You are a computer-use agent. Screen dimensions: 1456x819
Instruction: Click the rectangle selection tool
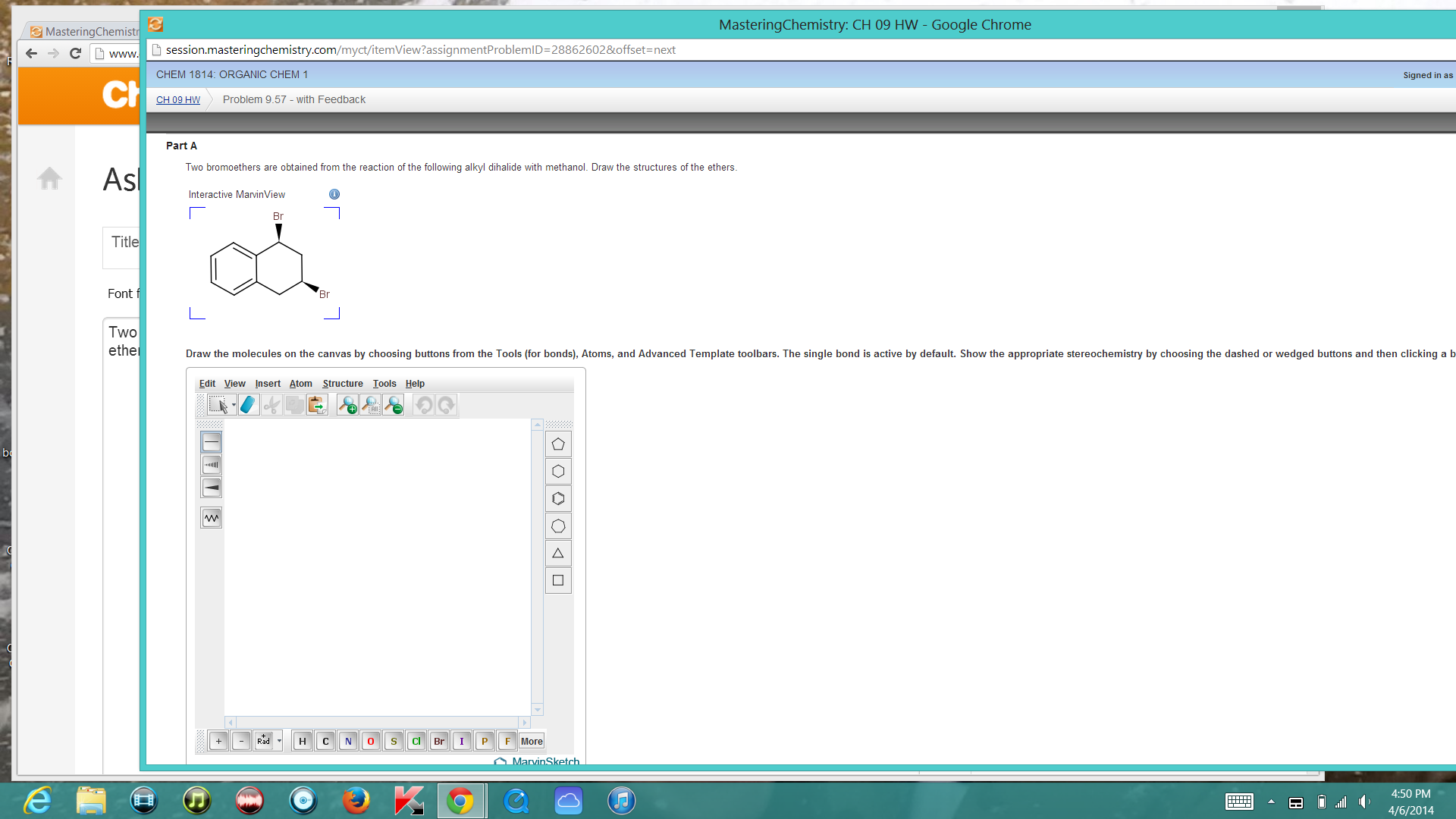click(x=218, y=406)
